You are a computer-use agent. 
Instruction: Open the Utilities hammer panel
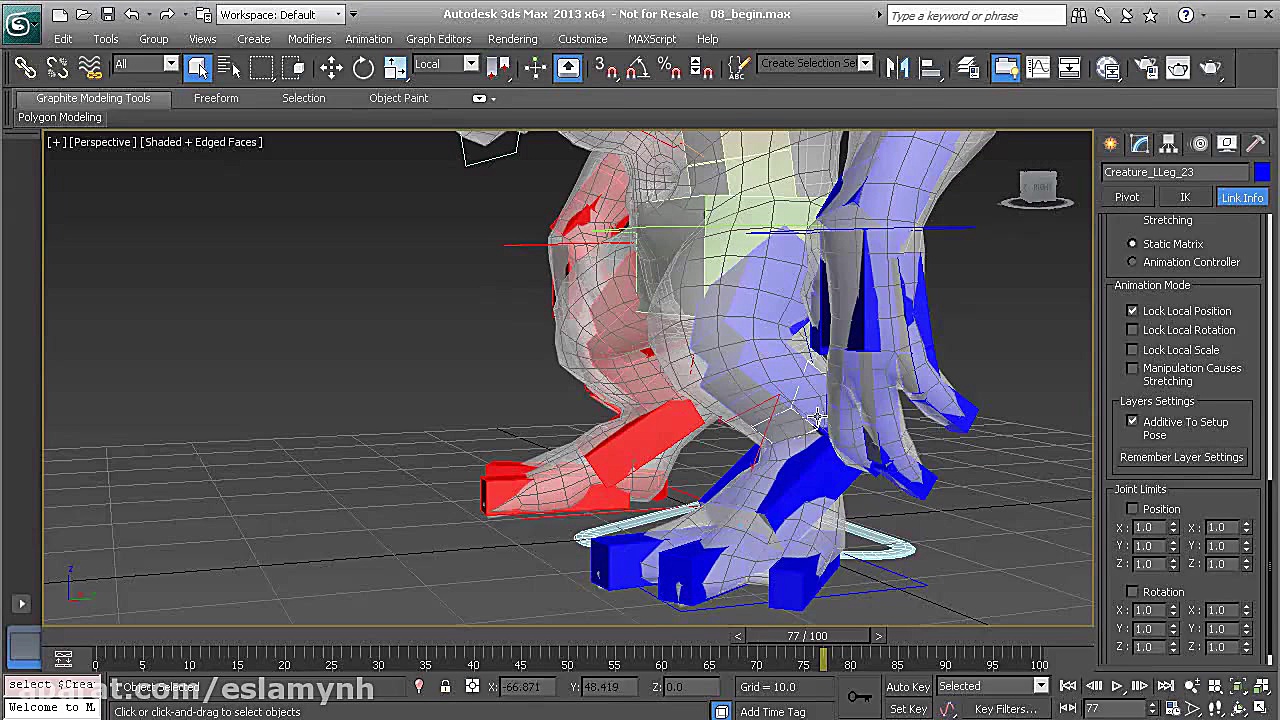pos(1256,144)
